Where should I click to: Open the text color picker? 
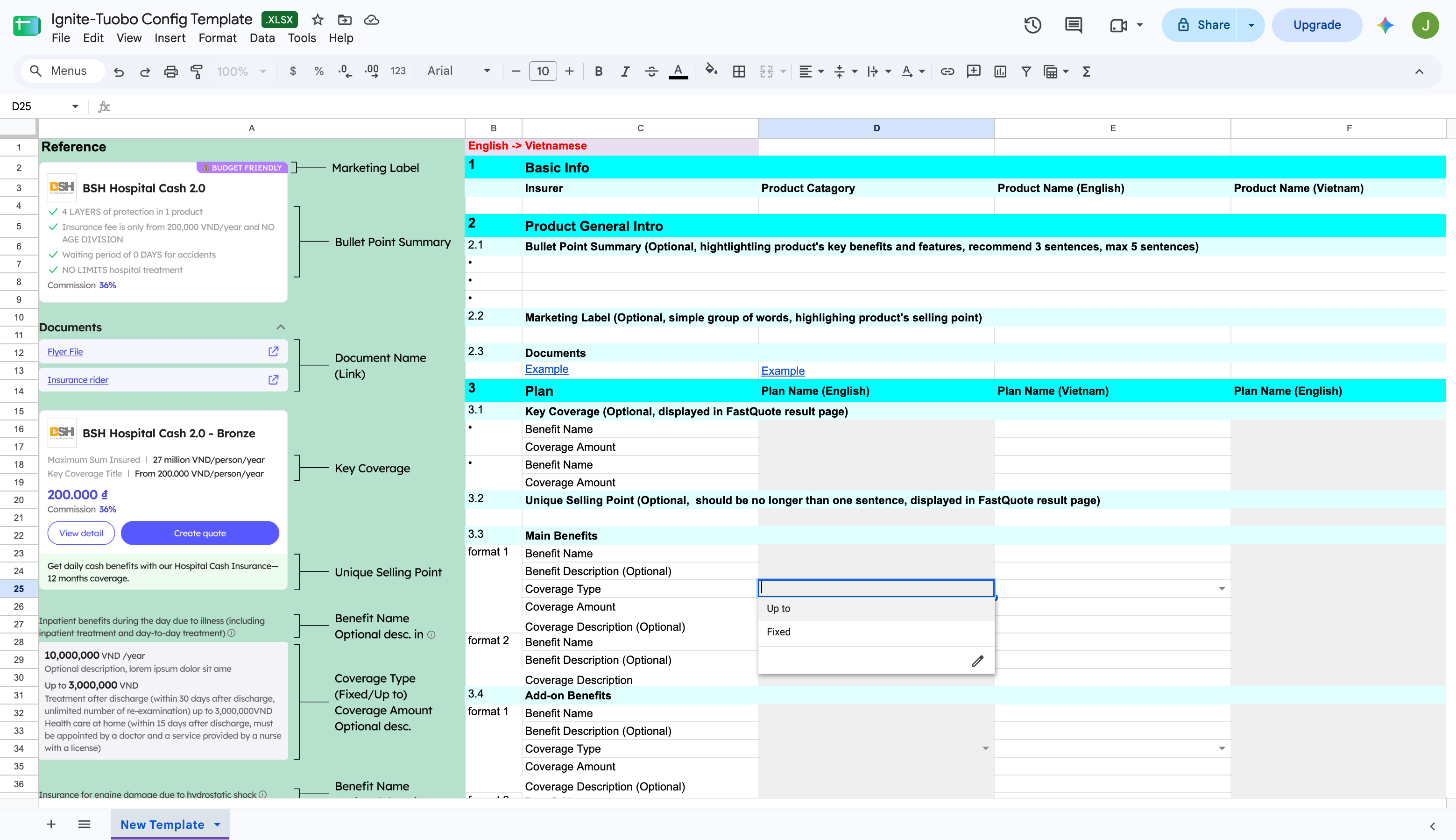678,71
